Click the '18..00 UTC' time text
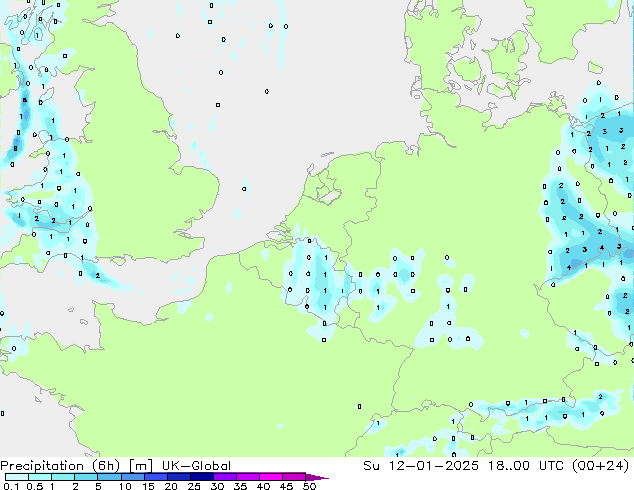 point(526,466)
